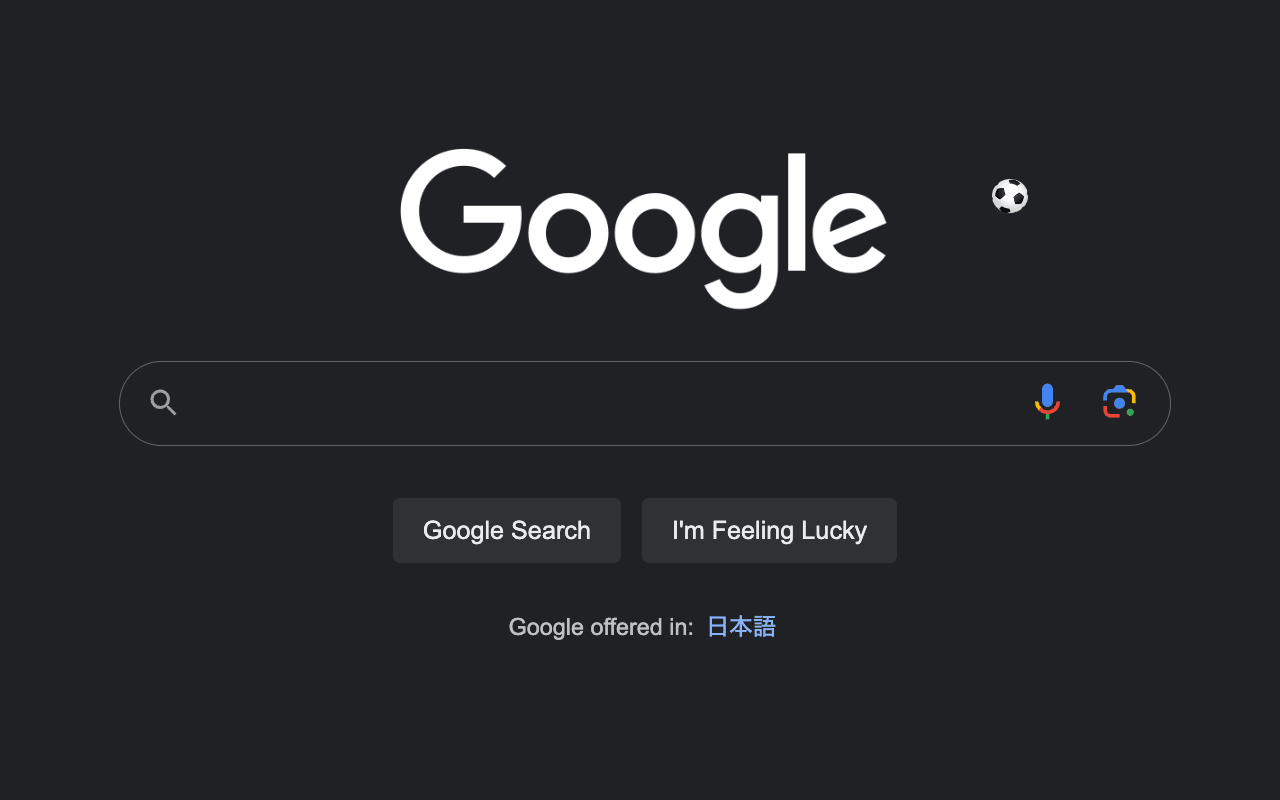The height and width of the screenshot is (800, 1280).
Task: Click the rounded search box
Action: pos(643,402)
